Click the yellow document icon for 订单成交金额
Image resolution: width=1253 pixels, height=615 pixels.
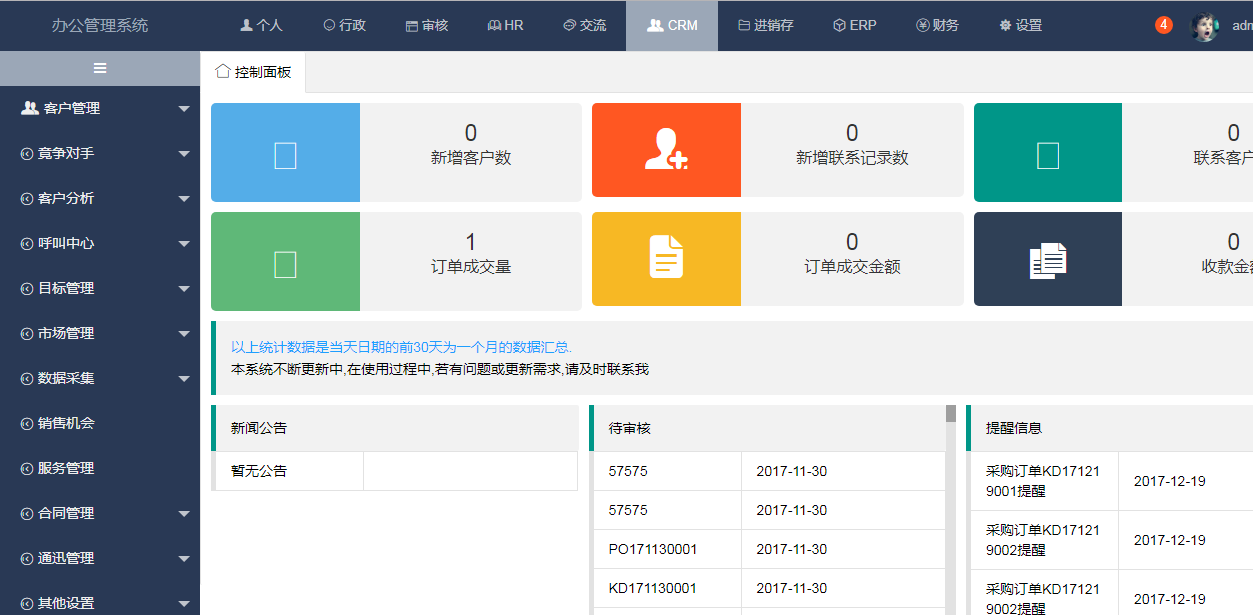pos(666,259)
